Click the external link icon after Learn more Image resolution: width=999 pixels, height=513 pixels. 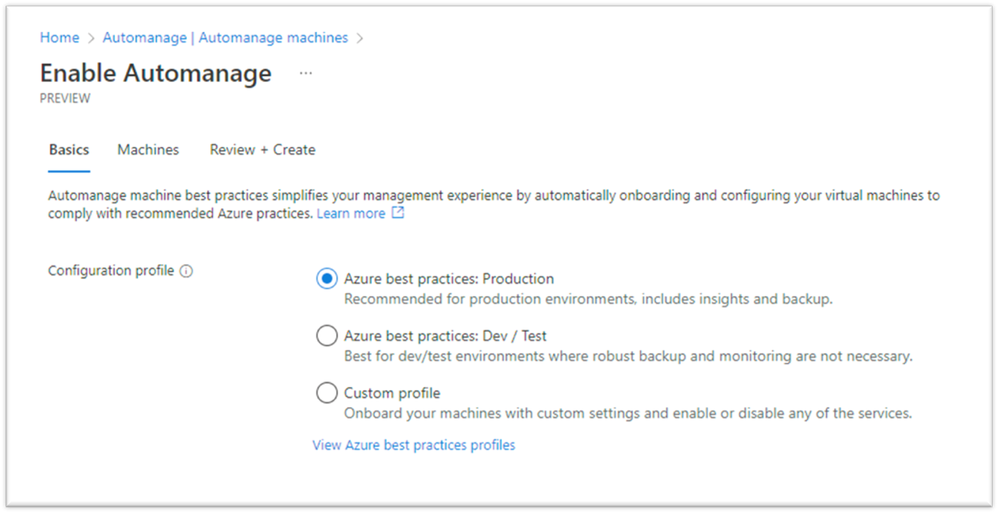coord(398,213)
